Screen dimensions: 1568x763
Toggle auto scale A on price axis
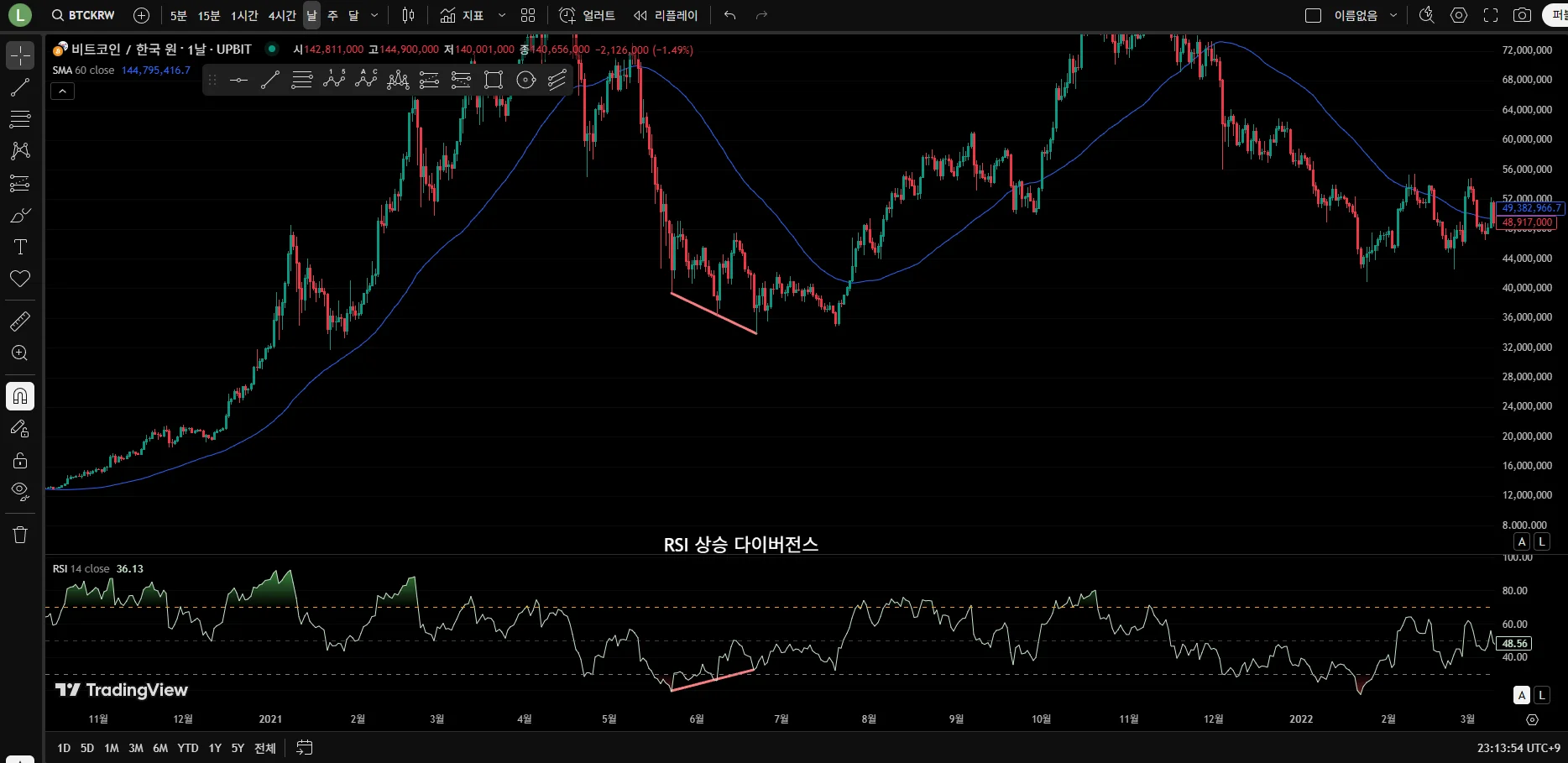(x=1522, y=541)
